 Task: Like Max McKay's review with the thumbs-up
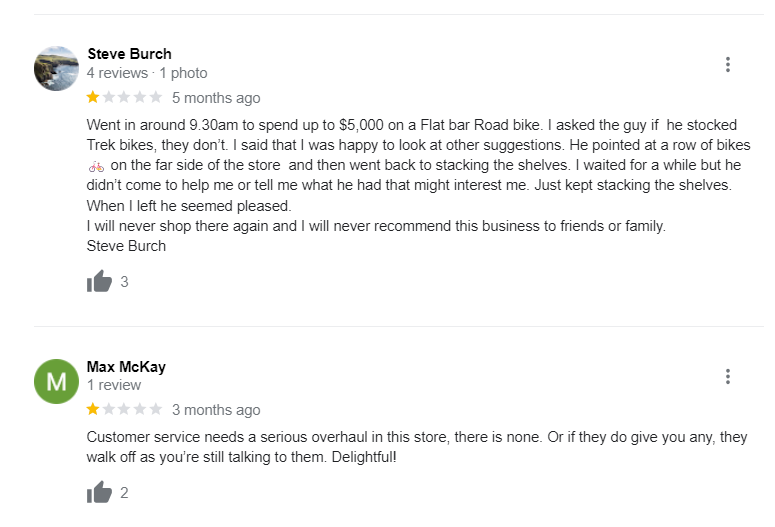(99, 492)
